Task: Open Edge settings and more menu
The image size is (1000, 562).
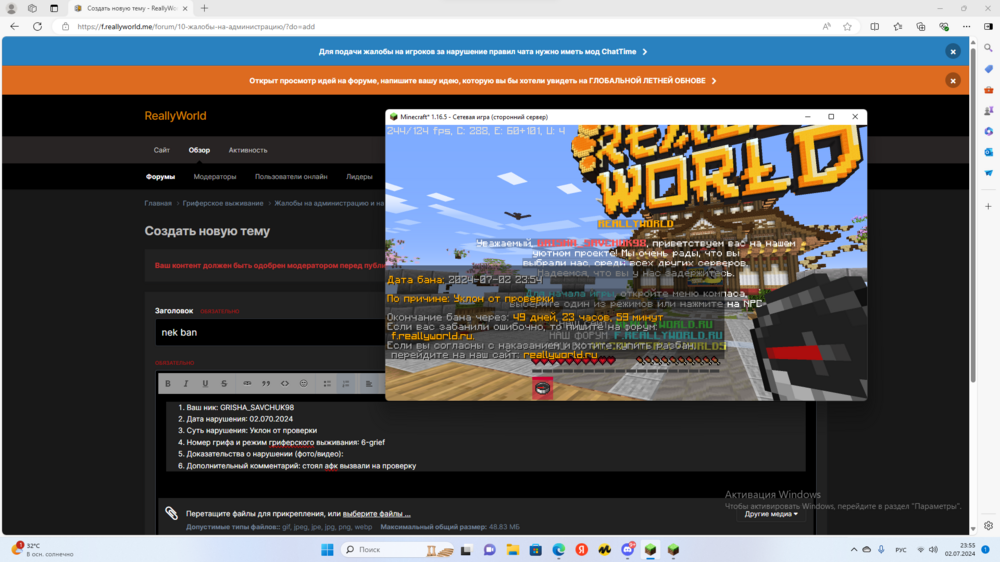Action: tap(967, 27)
